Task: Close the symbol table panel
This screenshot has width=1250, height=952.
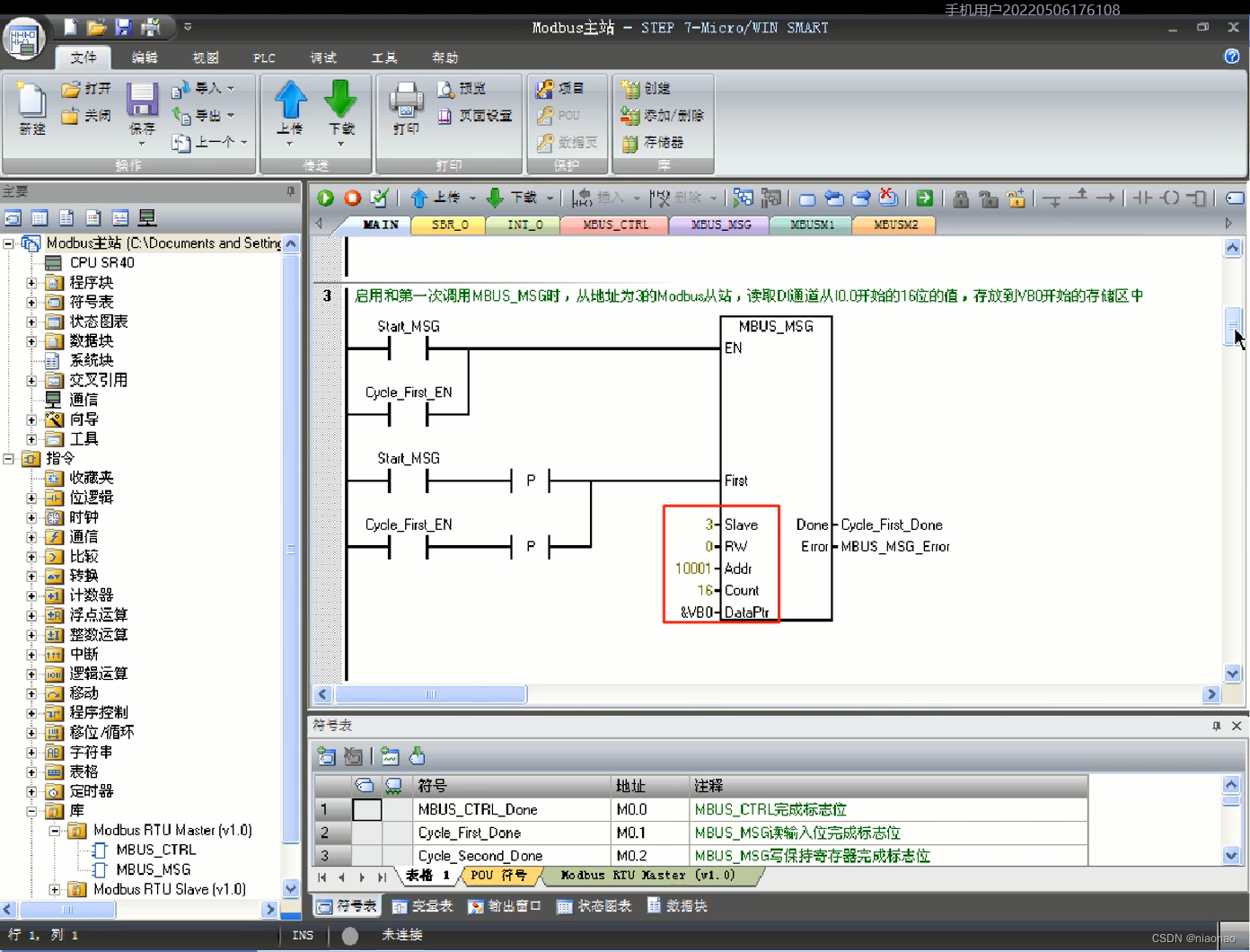Action: coord(1237,726)
